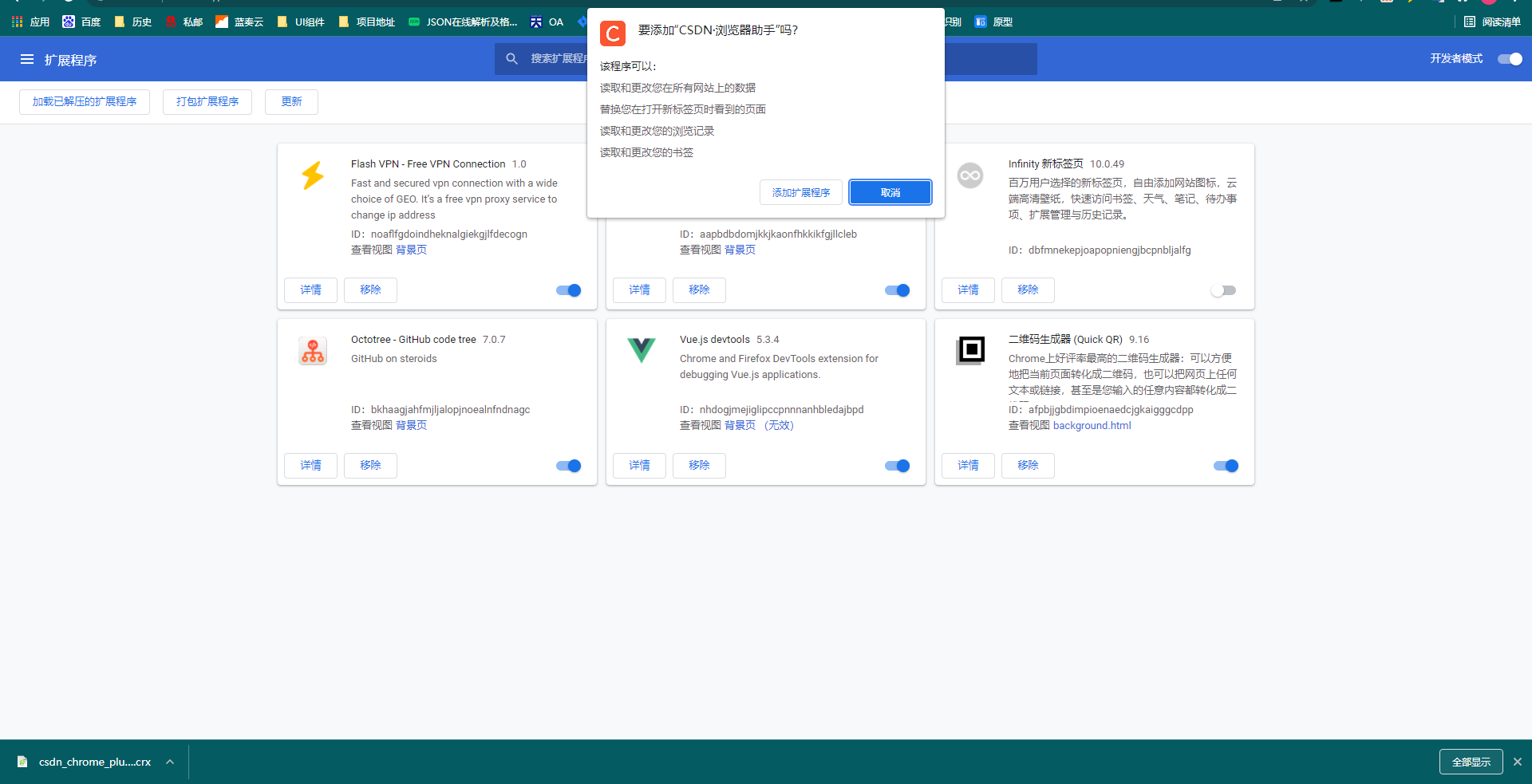Click 打包扩展程序 button
Image resolution: width=1532 pixels, height=784 pixels.
tap(207, 102)
